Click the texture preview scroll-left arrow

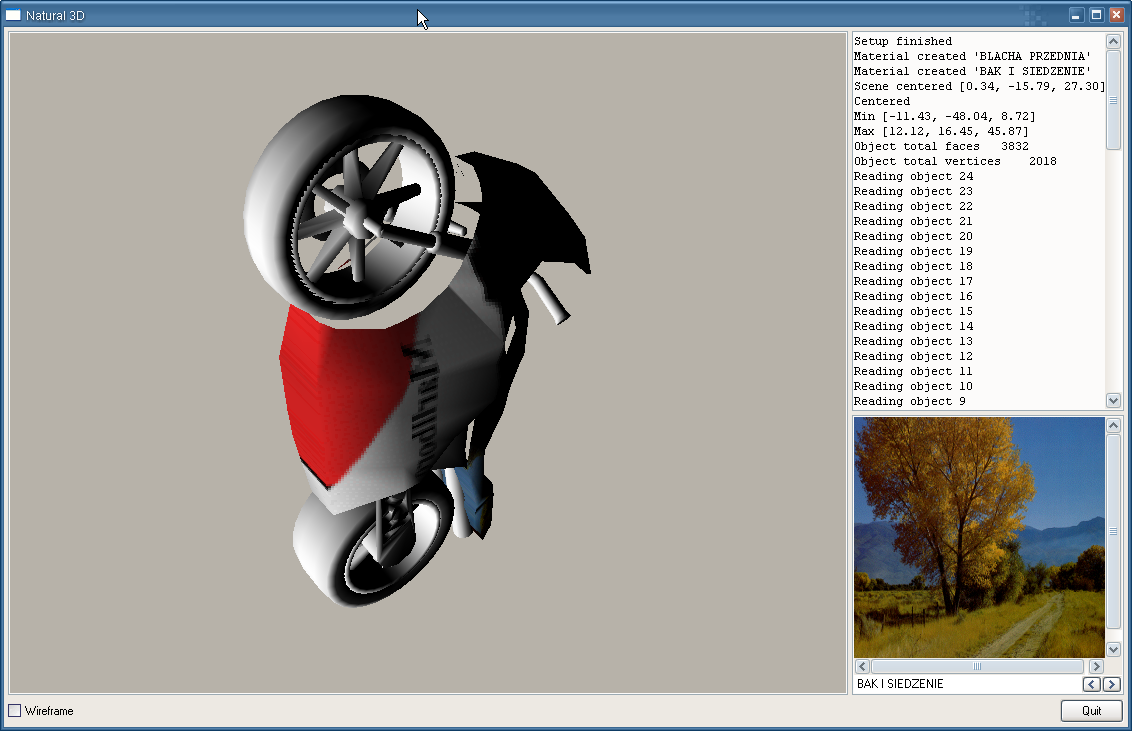coord(862,666)
